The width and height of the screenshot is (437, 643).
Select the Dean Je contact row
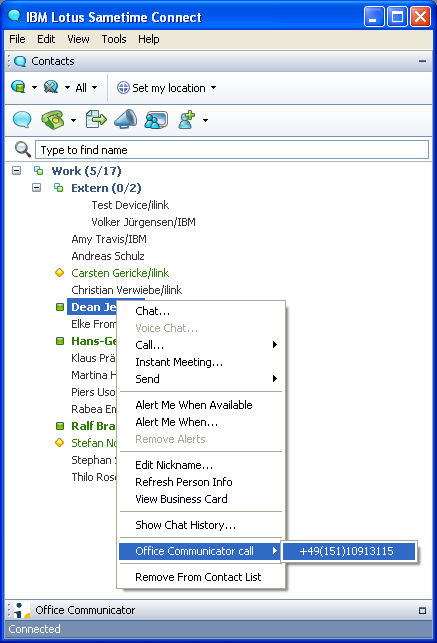point(92,307)
